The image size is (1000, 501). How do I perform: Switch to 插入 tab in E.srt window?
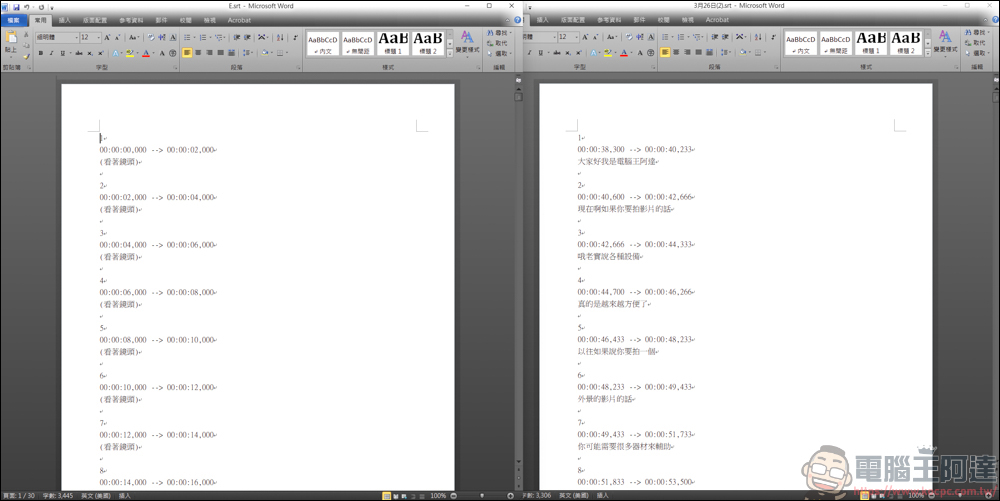[64, 20]
